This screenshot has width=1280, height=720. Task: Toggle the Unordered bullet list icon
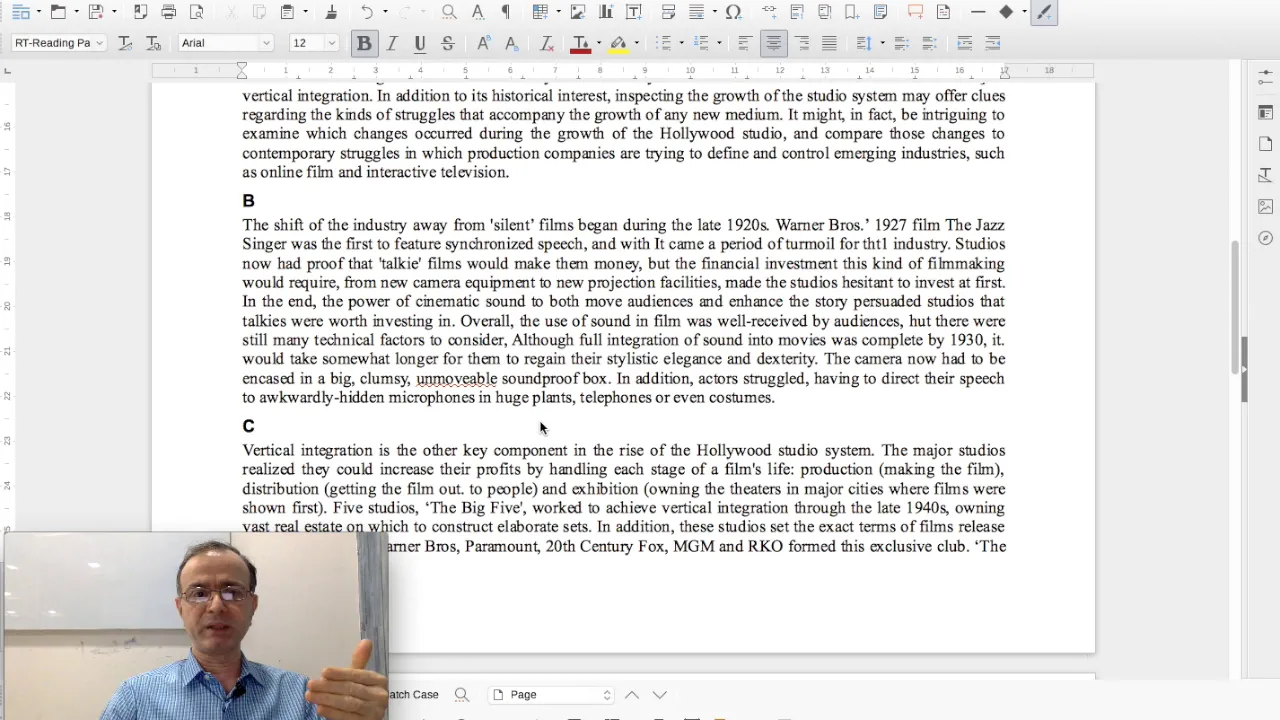coord(662,43)
